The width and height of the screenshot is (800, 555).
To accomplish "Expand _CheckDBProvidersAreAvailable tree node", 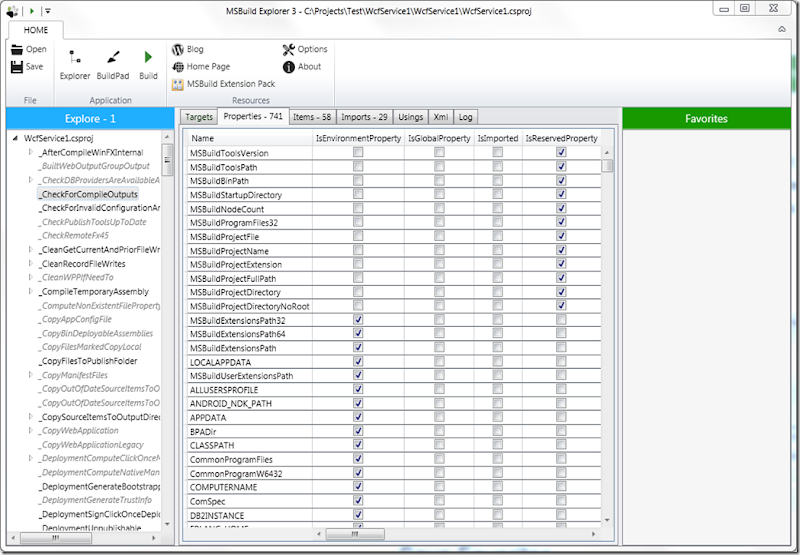I will [31, 180].
